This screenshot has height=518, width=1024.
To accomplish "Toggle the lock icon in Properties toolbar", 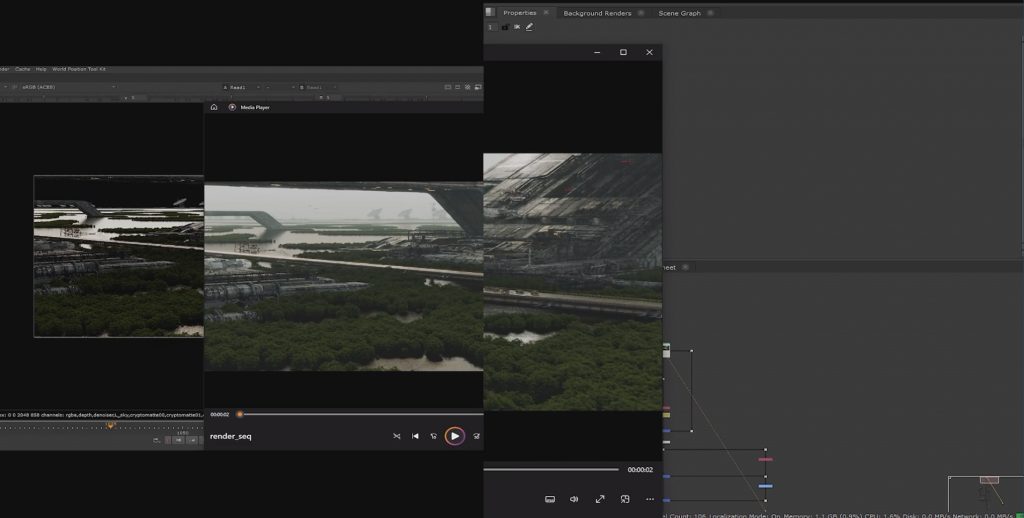I will tap(505, 27).
